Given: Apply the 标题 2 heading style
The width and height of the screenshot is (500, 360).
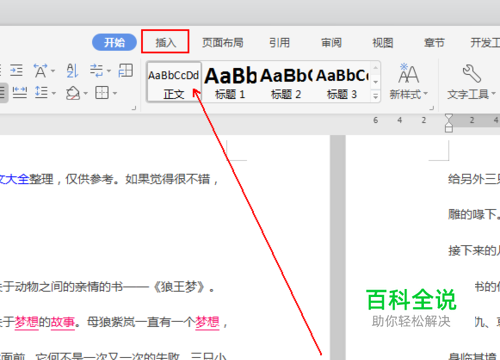Looking at the screenshot, I should click(286, 82).
